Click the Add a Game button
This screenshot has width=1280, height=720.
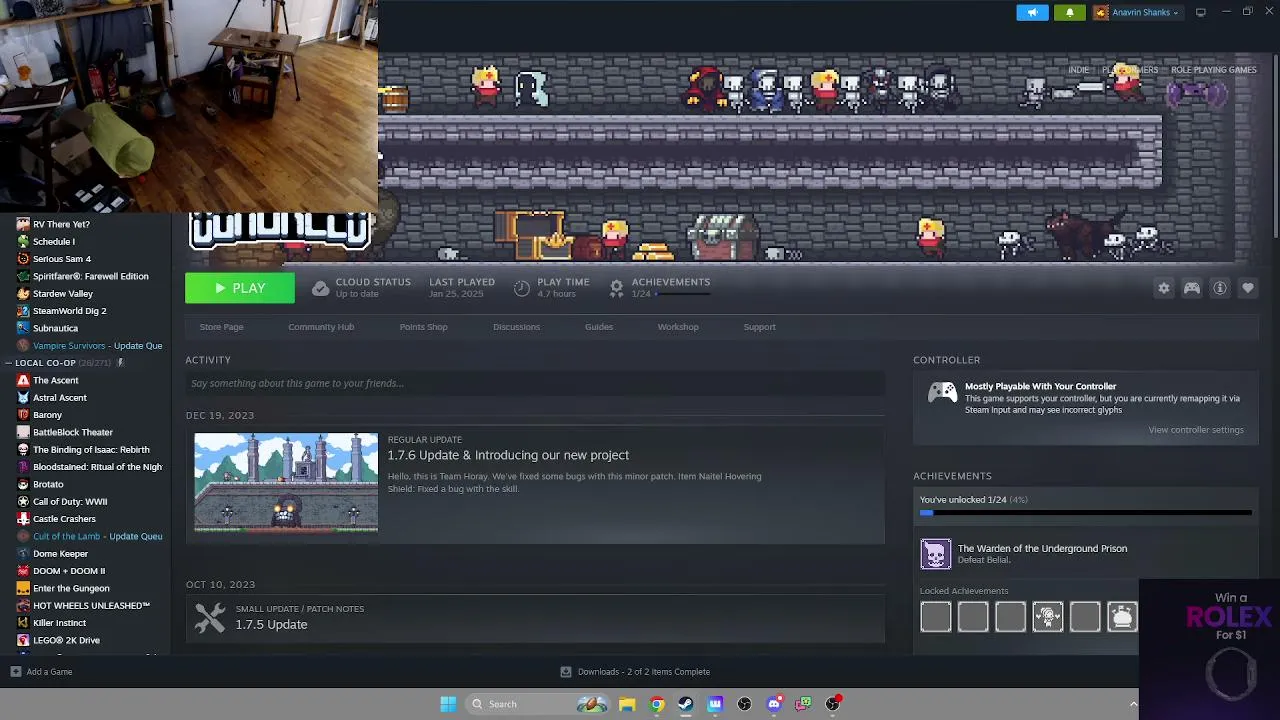41,672
